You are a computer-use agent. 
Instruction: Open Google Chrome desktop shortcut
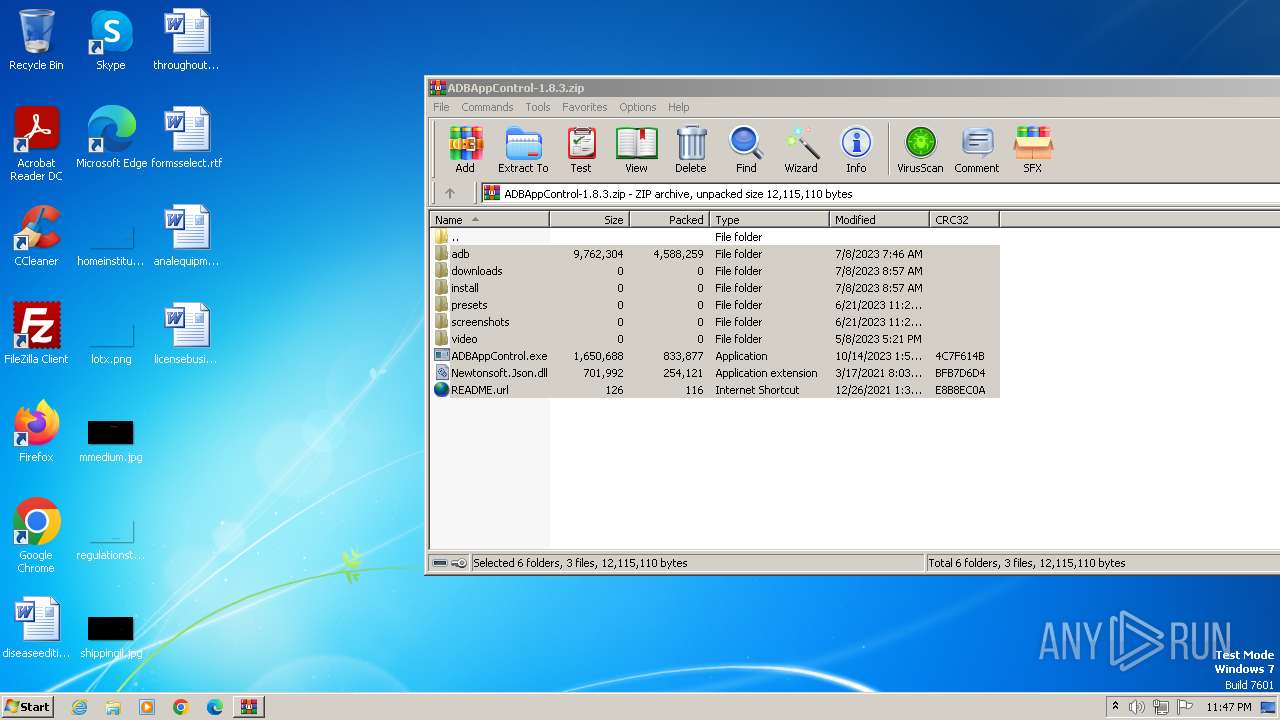[x=36, y=536]
